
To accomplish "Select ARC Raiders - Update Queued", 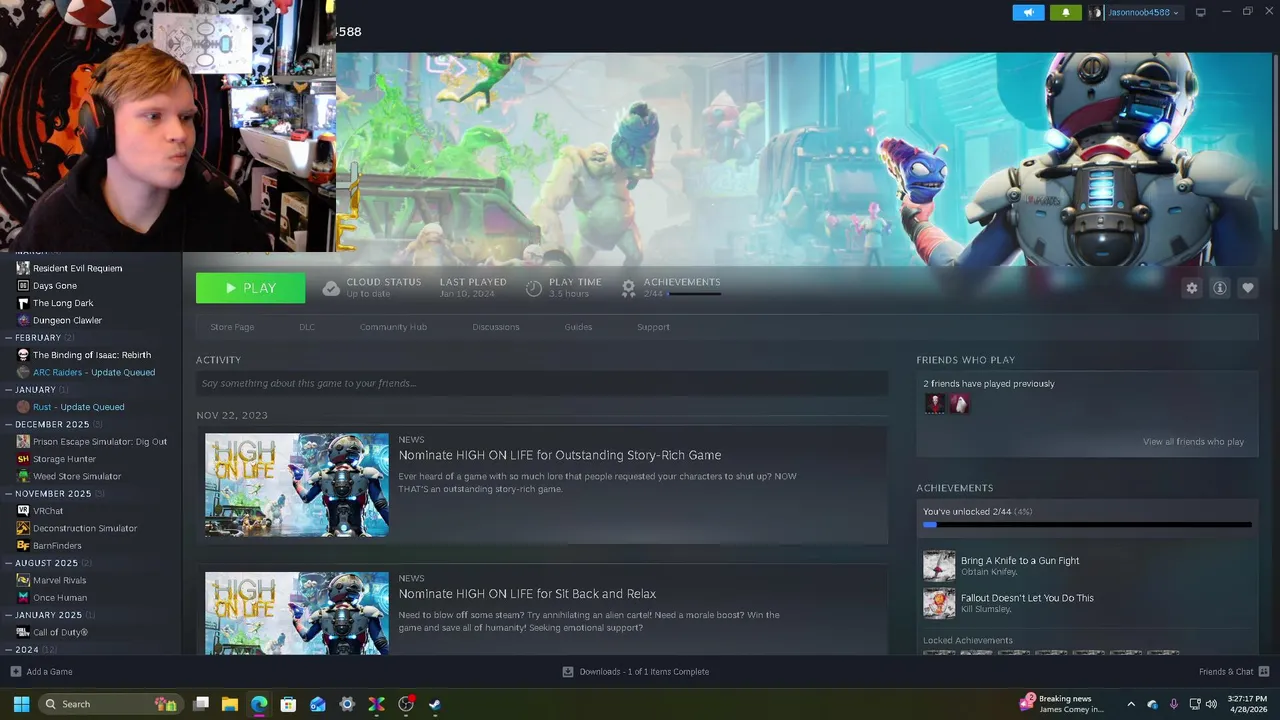I will [x=94, y=372].
